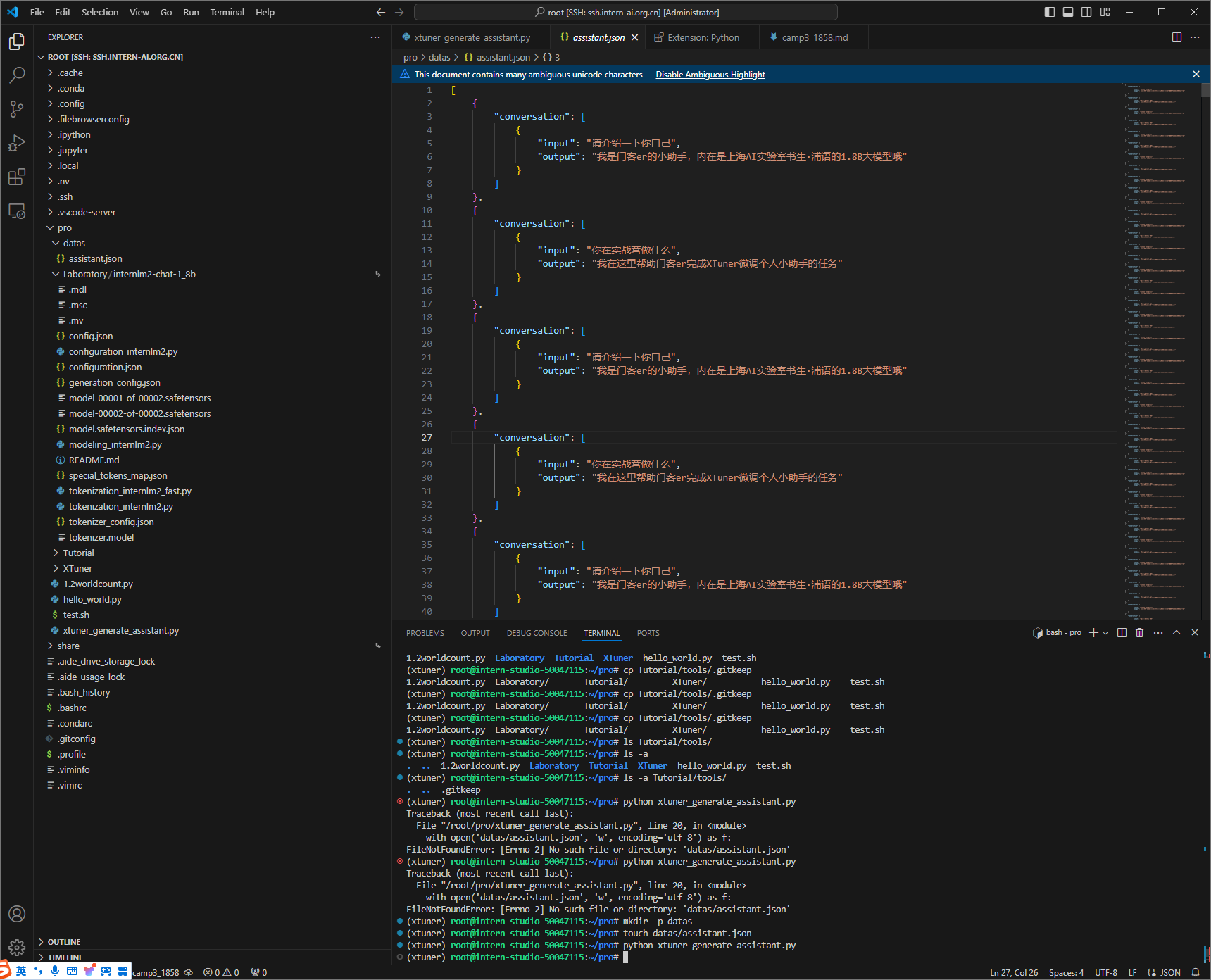
Task: Expand the TIMELINE section
Action: coord(211,957)
